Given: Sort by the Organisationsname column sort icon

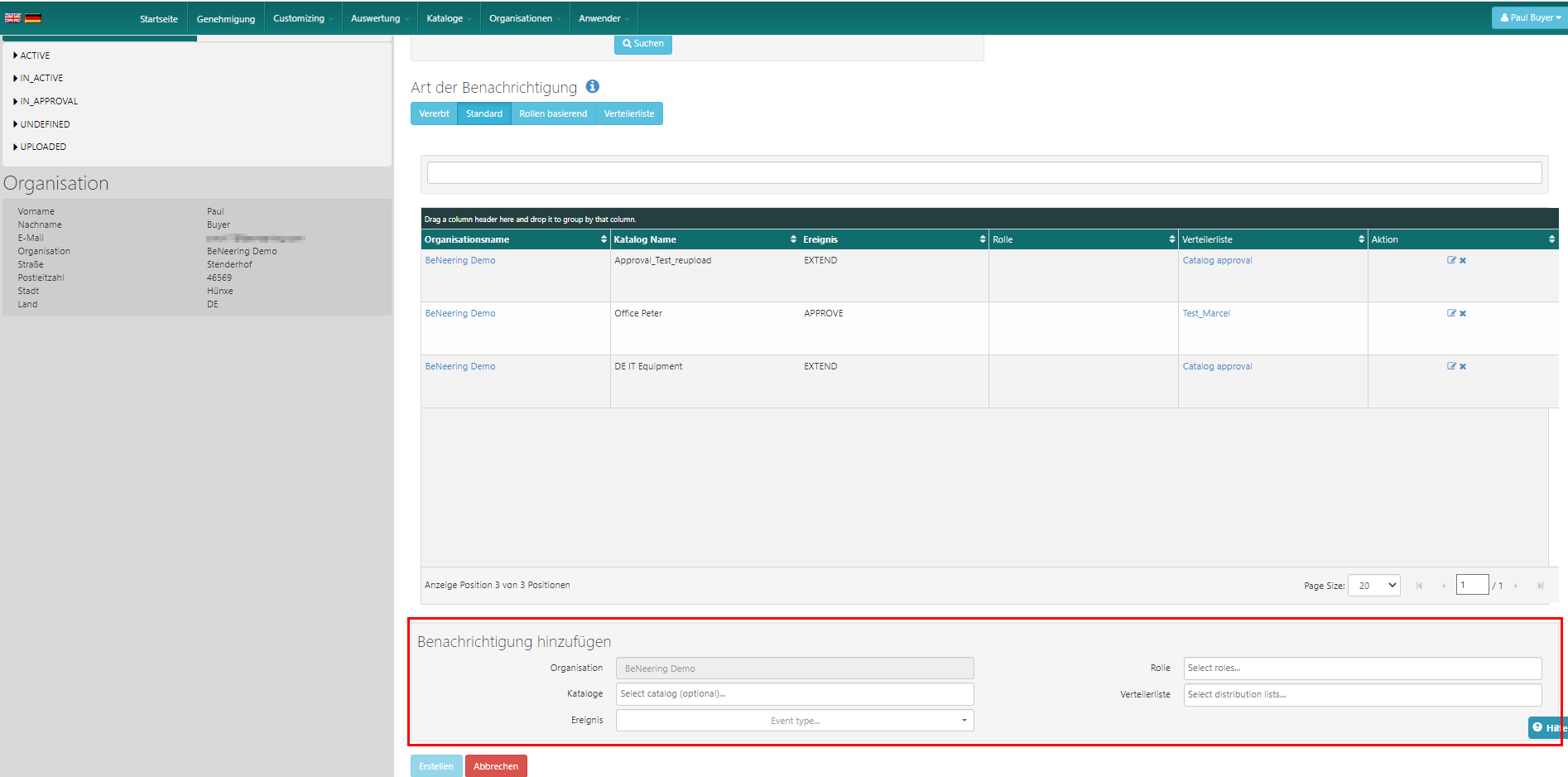Looking at the screenshot, I should click(x=604, y=239).
